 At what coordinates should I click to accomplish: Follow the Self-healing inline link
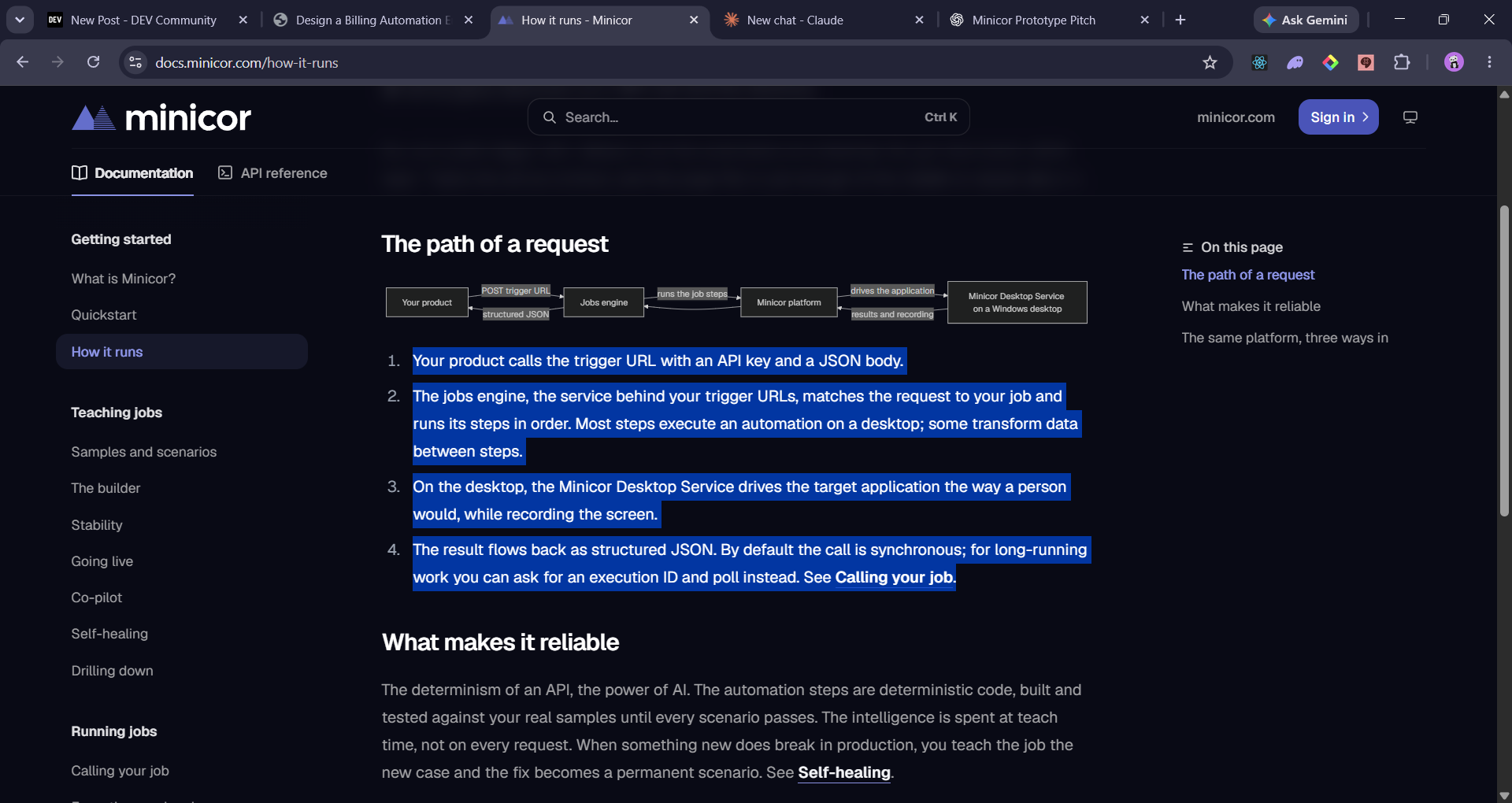(844, 772)
